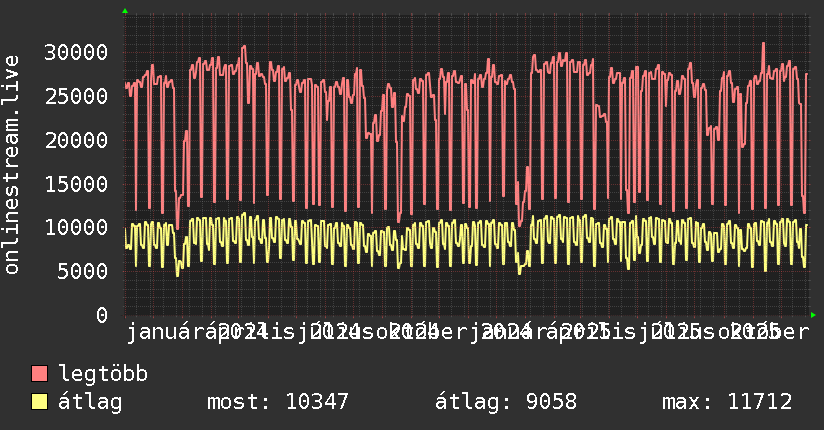This screenshot has width=824, height=430.
Task: Click the 10000 y-axis label
Action: coord(76,228)
